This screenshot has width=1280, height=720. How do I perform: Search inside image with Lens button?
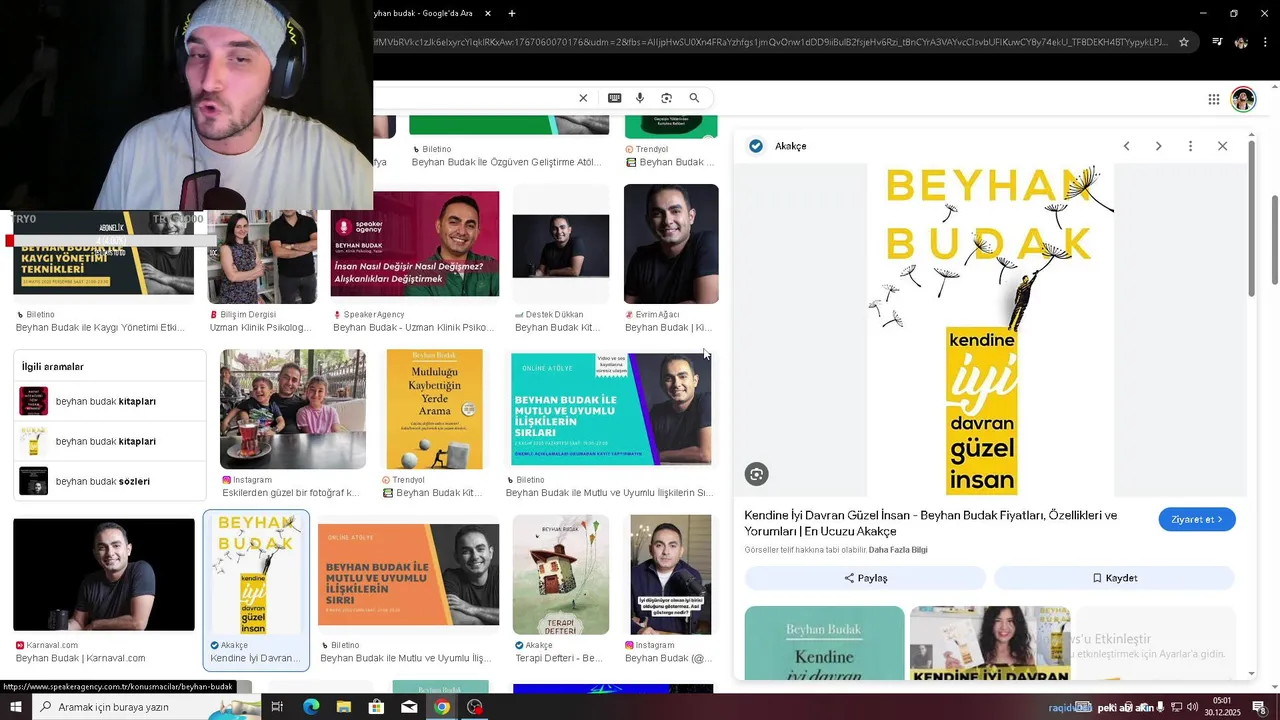tap(757, 475)
